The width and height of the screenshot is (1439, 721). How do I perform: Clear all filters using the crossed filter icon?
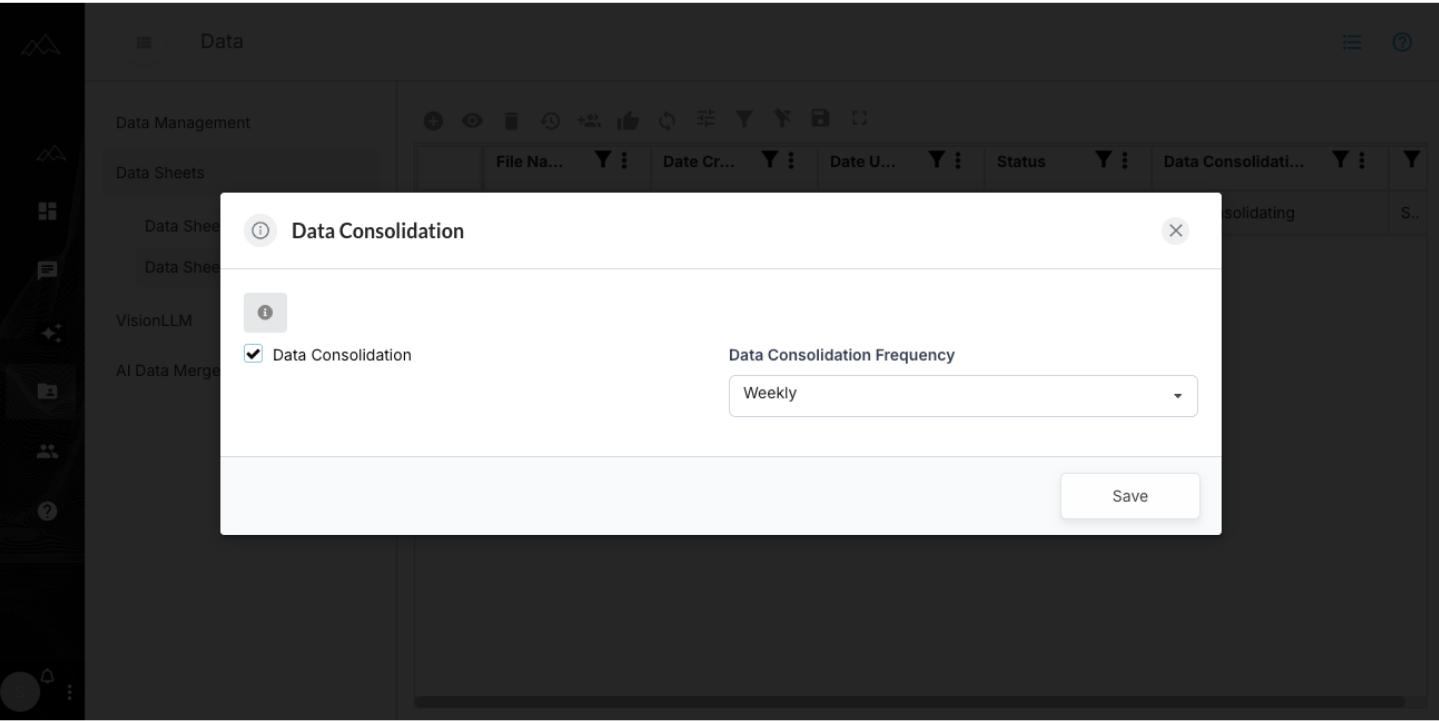click(x=782, y=119)
